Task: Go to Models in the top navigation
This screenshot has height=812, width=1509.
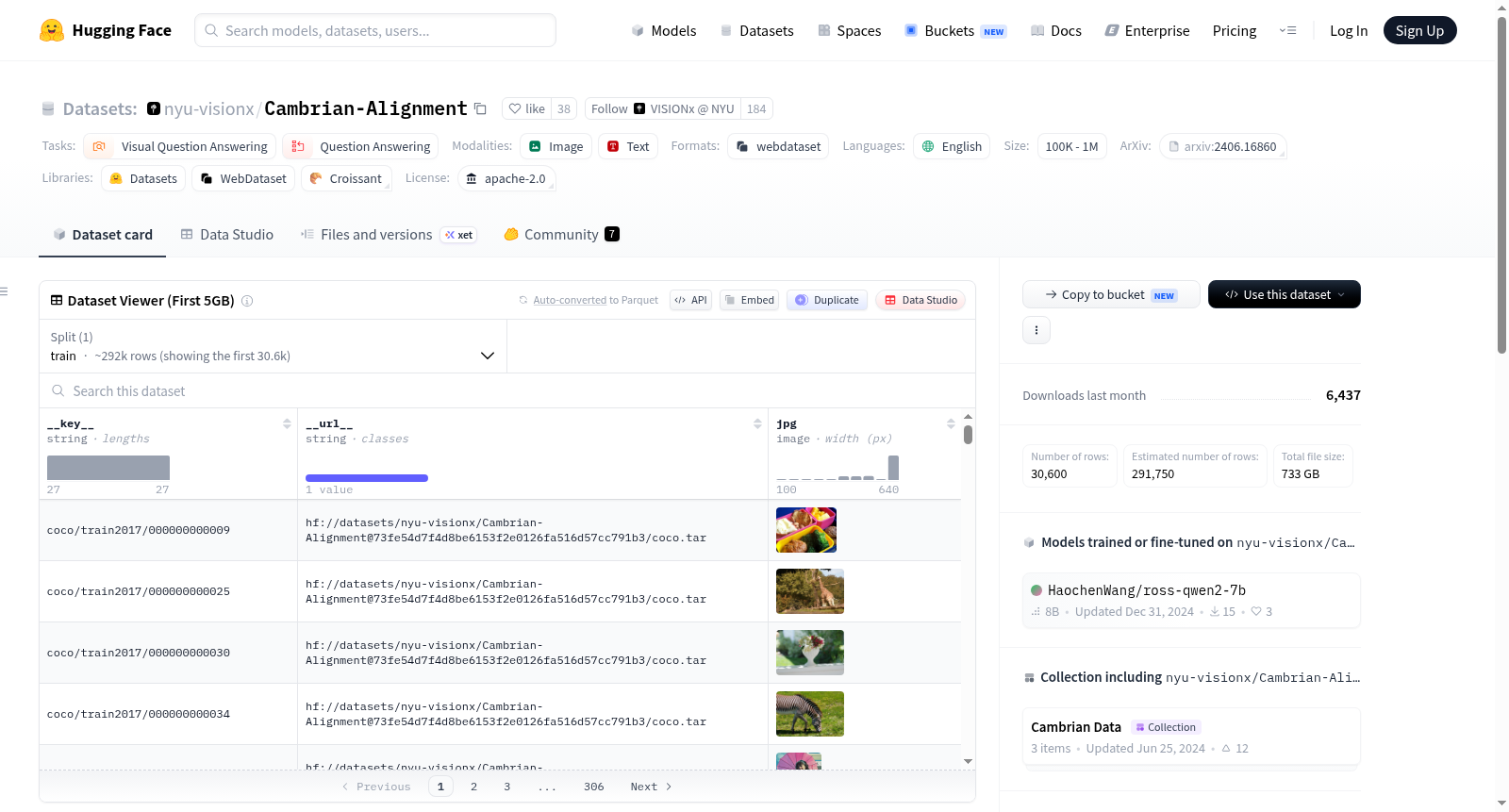Action: coord(664,30)
